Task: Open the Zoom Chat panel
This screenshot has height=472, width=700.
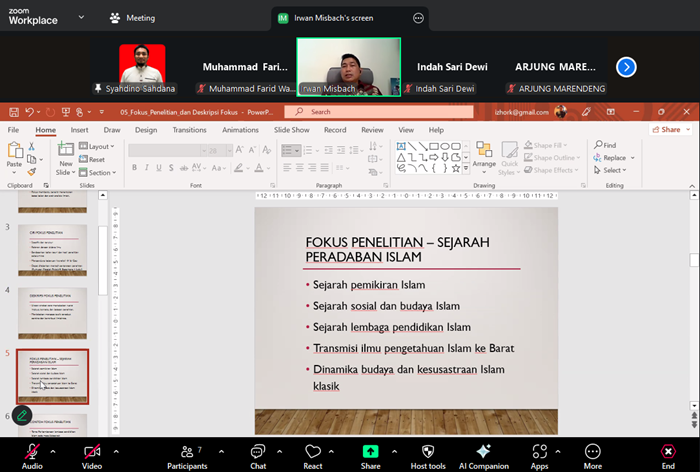Action: [258, 456]
